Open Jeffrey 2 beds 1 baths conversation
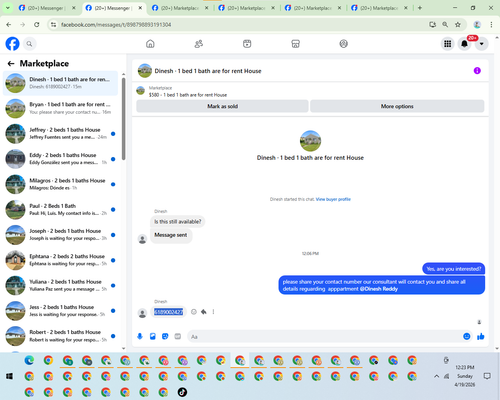The height and width of the screenshot is (400, 500). [60, 134]
